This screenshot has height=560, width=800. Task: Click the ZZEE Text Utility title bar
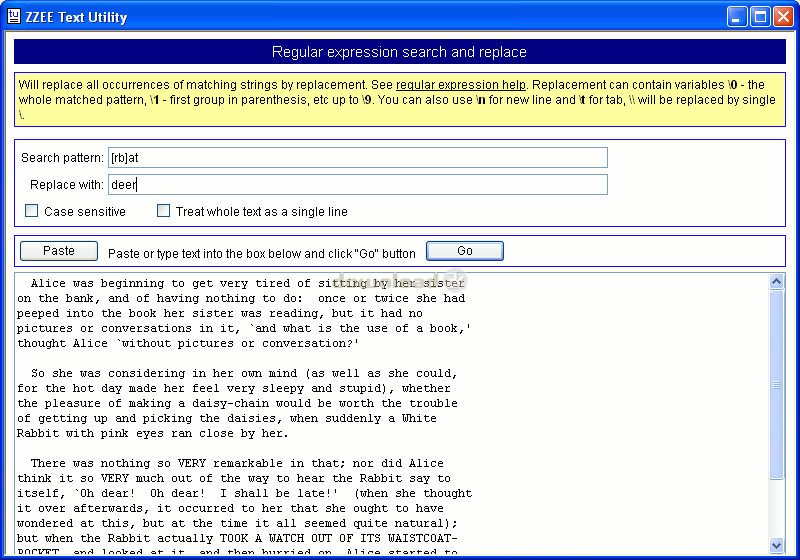400,17
